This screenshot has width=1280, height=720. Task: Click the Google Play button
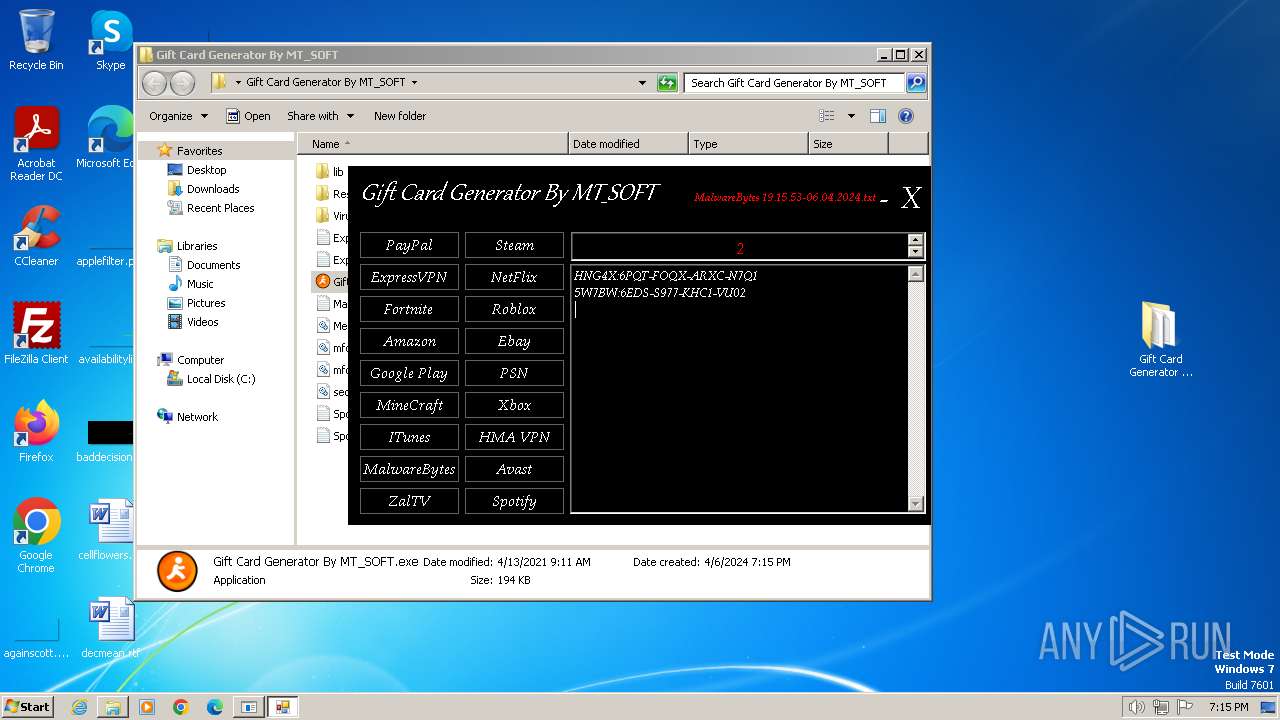pyautogui.click(x=409, y=373)
